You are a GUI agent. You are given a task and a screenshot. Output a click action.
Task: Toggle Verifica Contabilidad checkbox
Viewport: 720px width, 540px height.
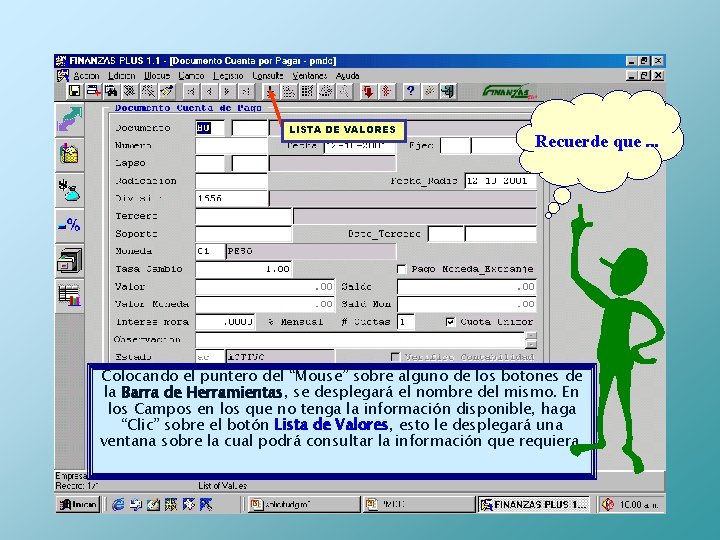[x=394, y=357]
